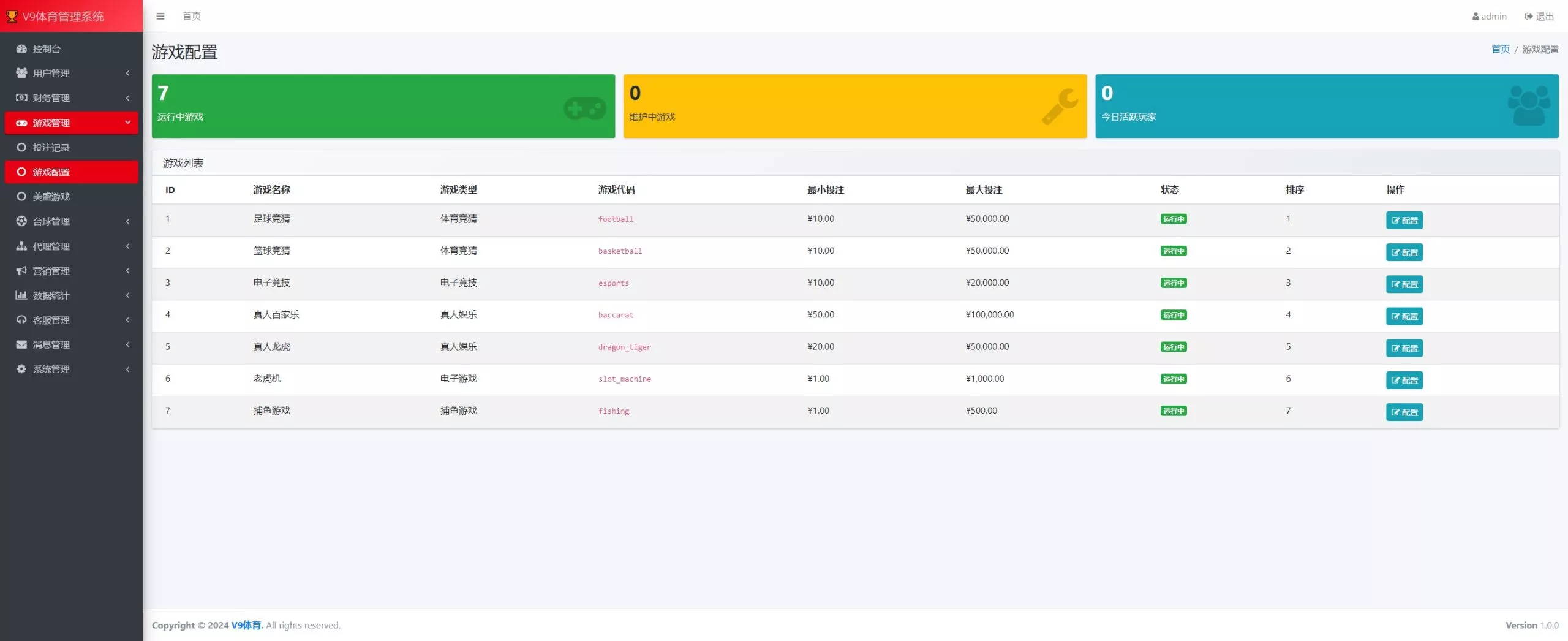Click the 系统管理 gear icon
Image resolution: width=1568 pixels, height=641 pixels.
tap(21, 369)
